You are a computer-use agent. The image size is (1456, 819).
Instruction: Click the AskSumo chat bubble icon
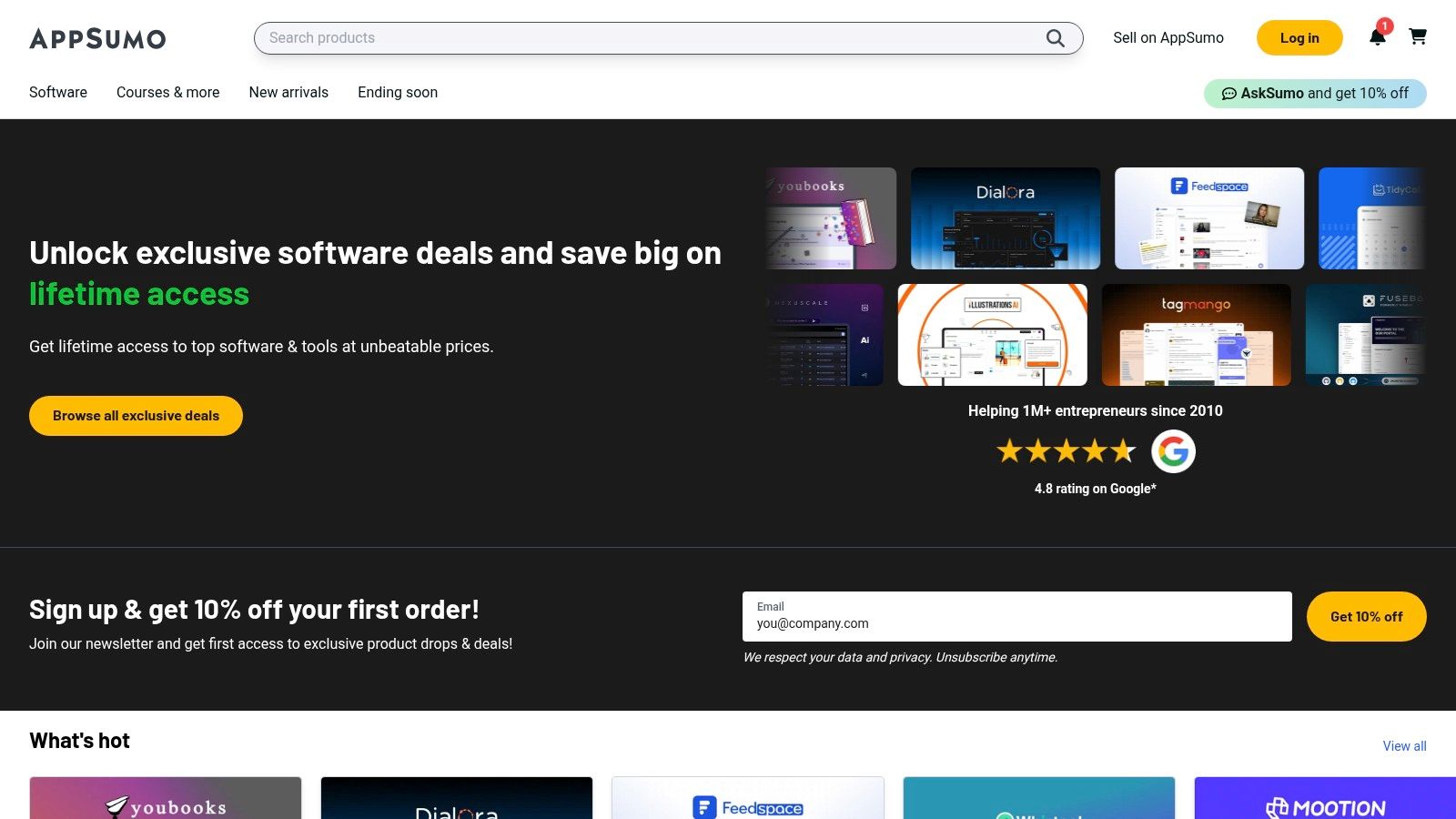pyautogui.click(x=1230, y=93)
